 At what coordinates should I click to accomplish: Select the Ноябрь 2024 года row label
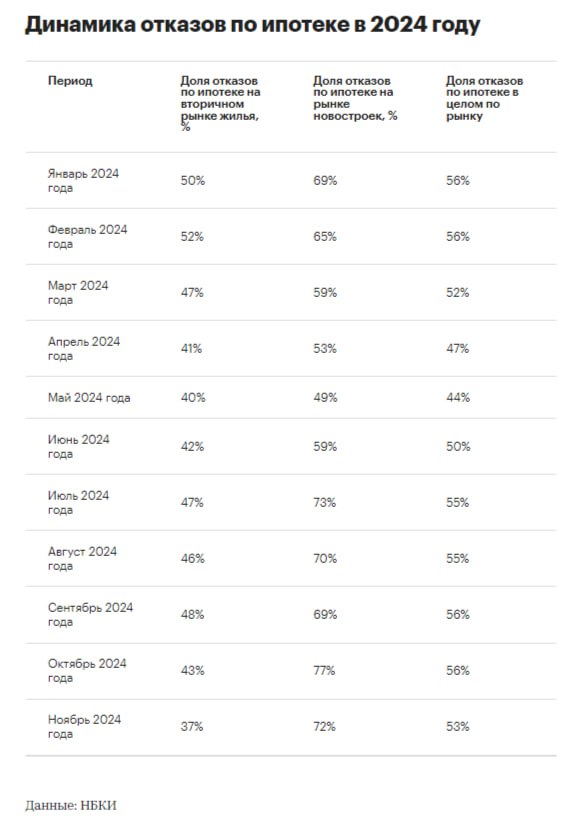[84, 726]
